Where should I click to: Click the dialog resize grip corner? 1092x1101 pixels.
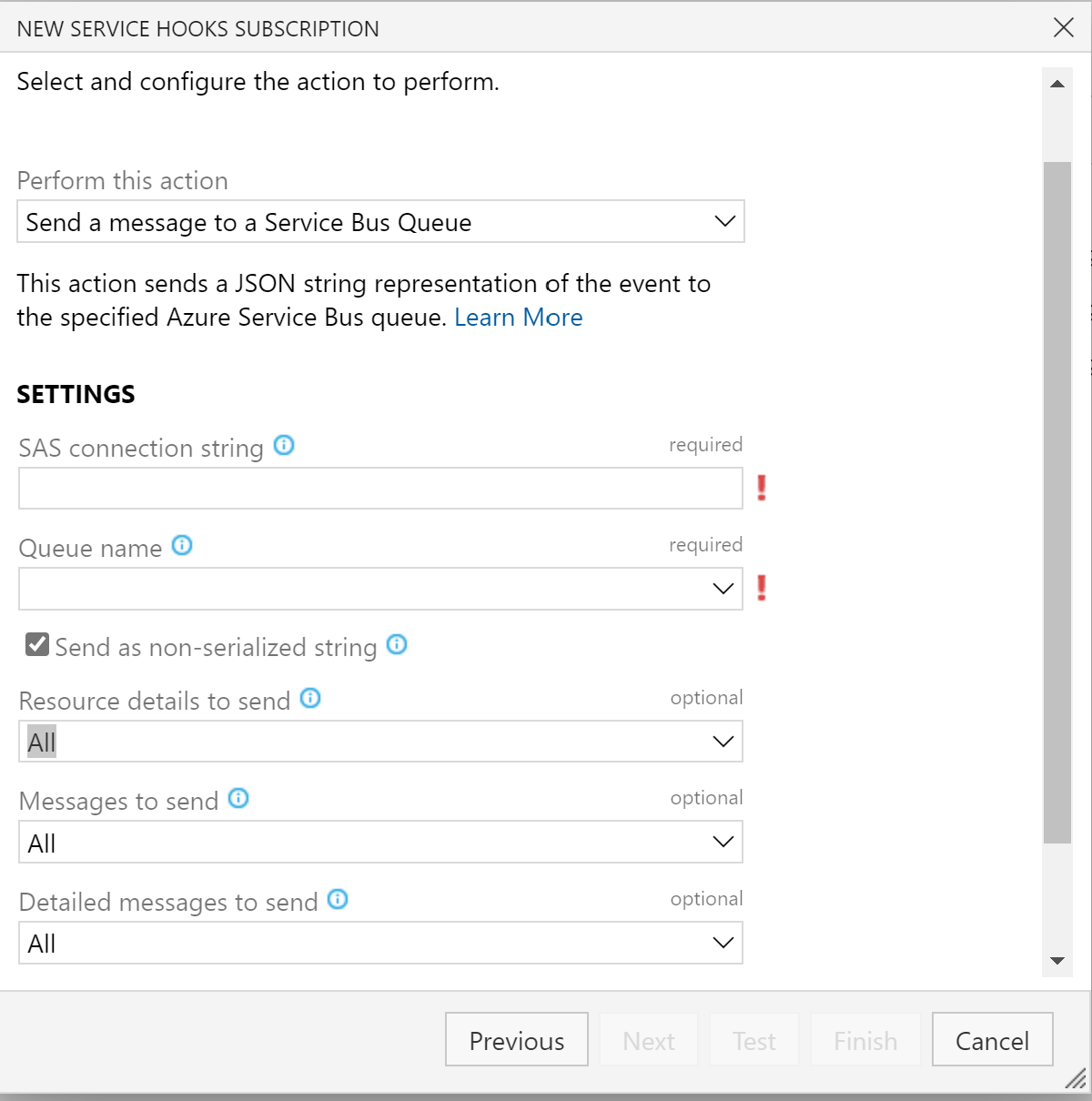1076,1079
